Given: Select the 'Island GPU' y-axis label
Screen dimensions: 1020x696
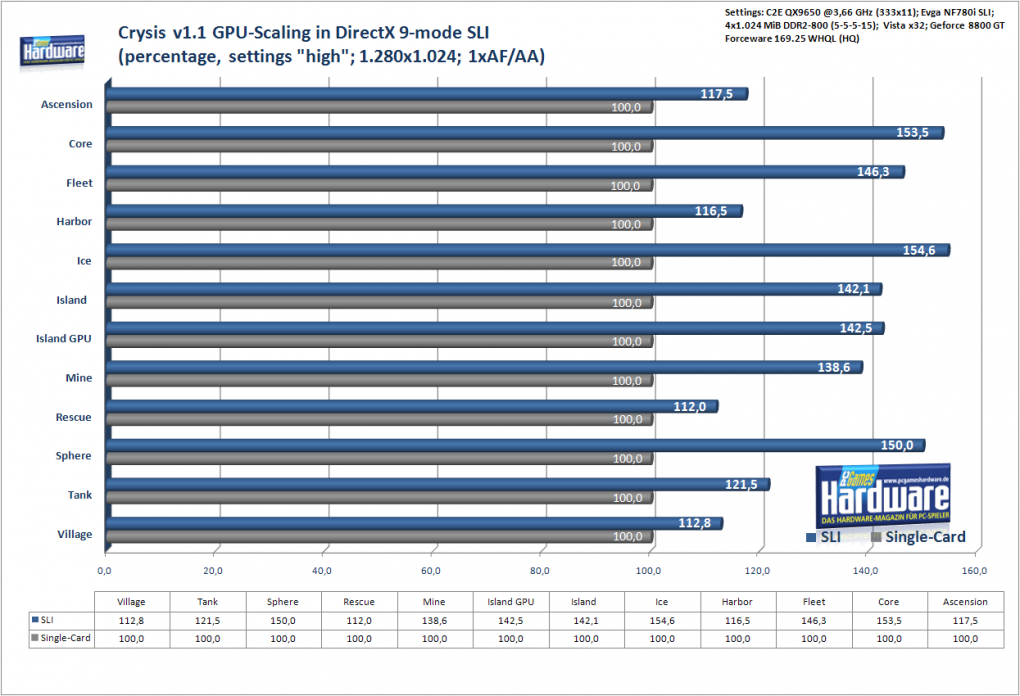Looking at the screenshot, I should 64,338.
